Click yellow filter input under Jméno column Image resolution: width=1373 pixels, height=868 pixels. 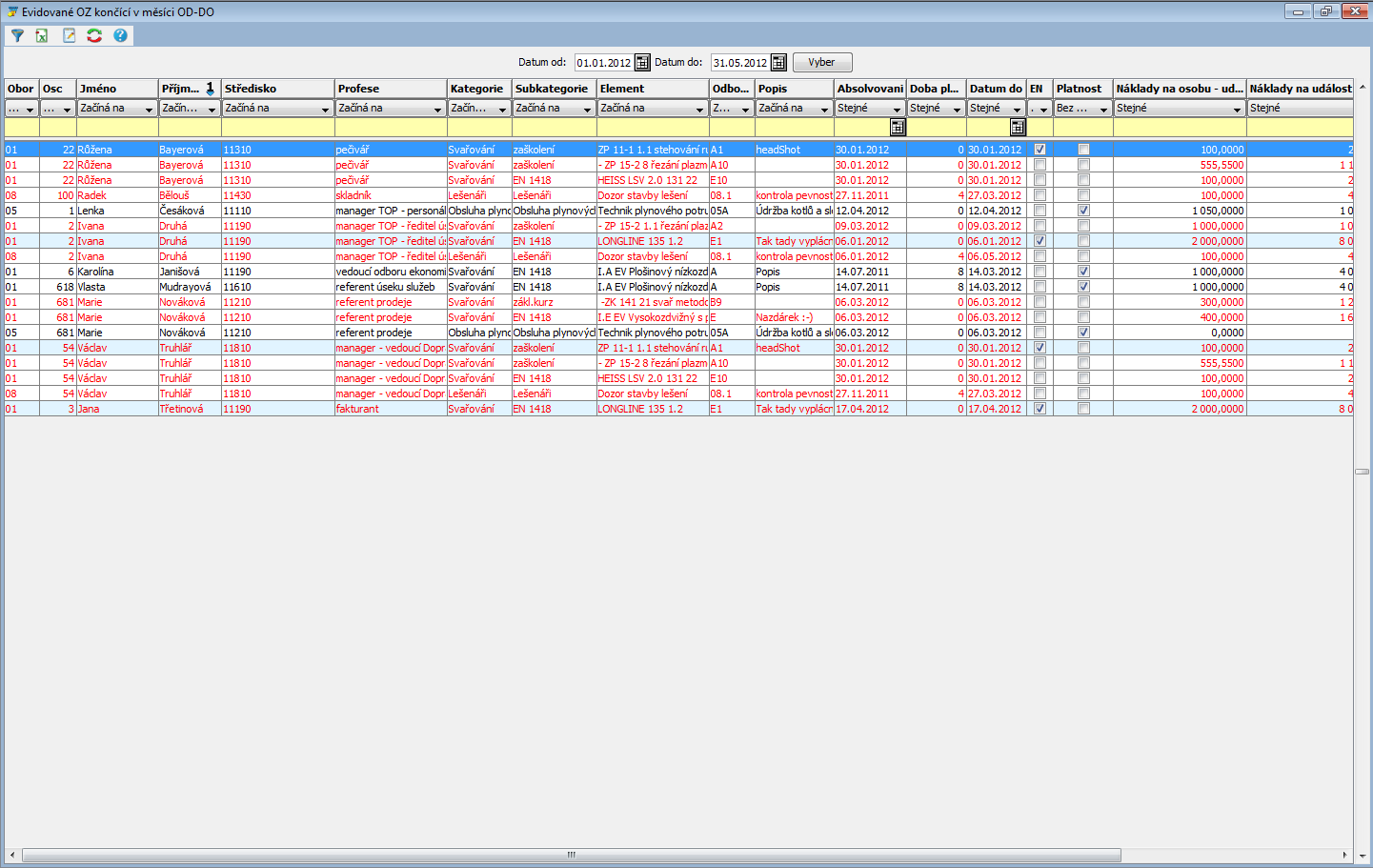tap(117, 128)
